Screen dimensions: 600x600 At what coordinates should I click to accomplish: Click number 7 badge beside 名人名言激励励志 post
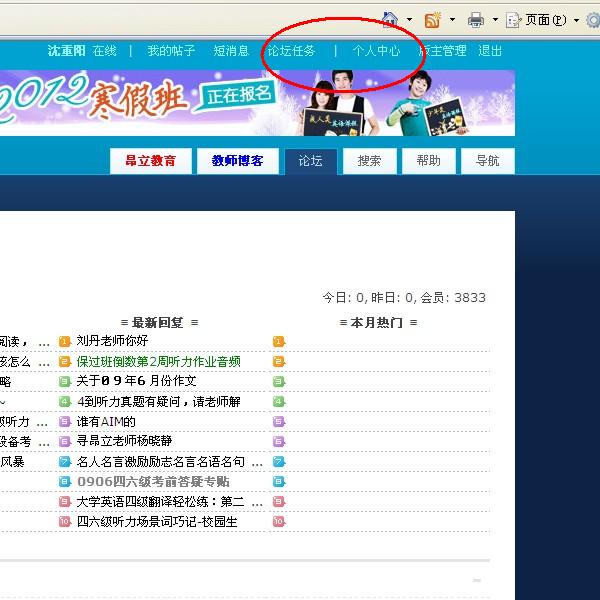[x=65, y=461]
